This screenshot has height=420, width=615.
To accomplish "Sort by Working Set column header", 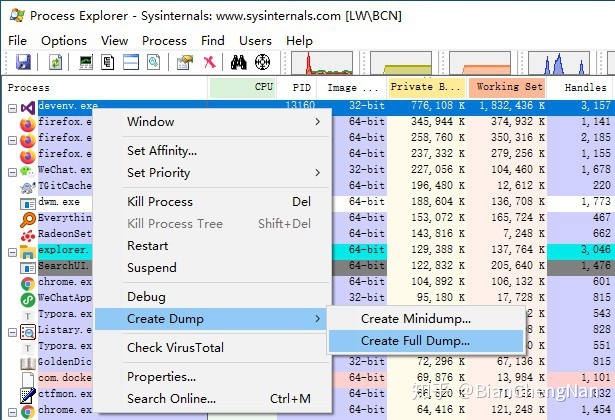I will click(507, 87).
